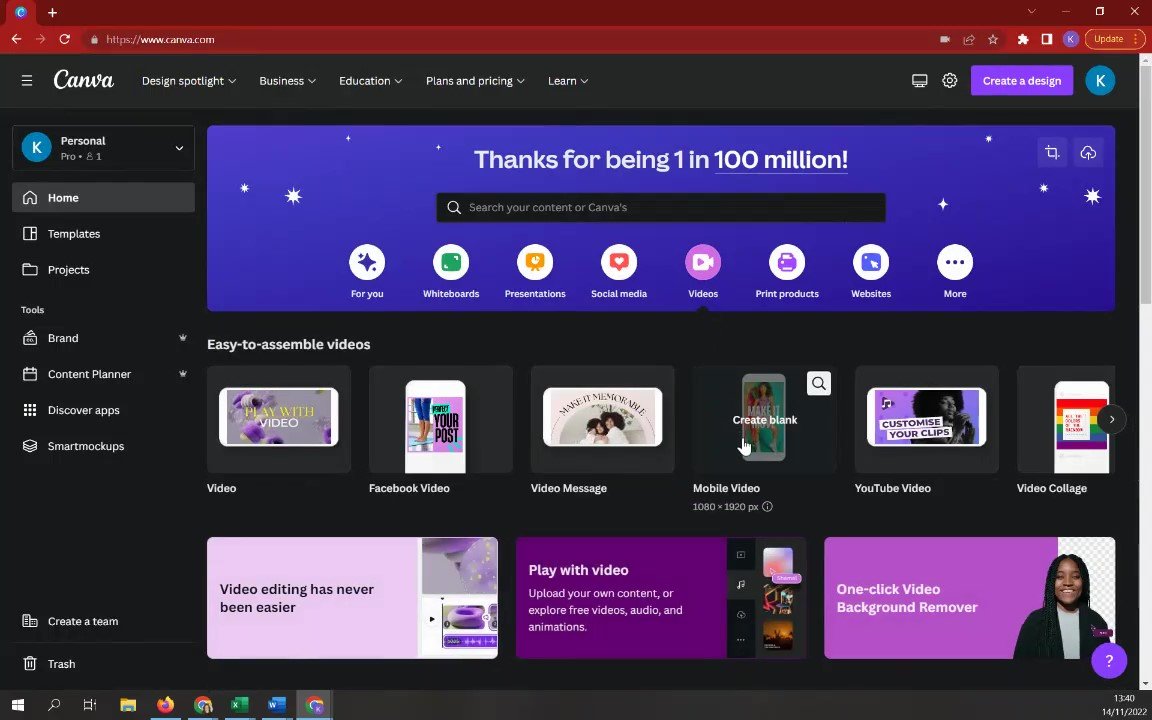
Task: Click the Create a design button
Action: [1021, 81]
